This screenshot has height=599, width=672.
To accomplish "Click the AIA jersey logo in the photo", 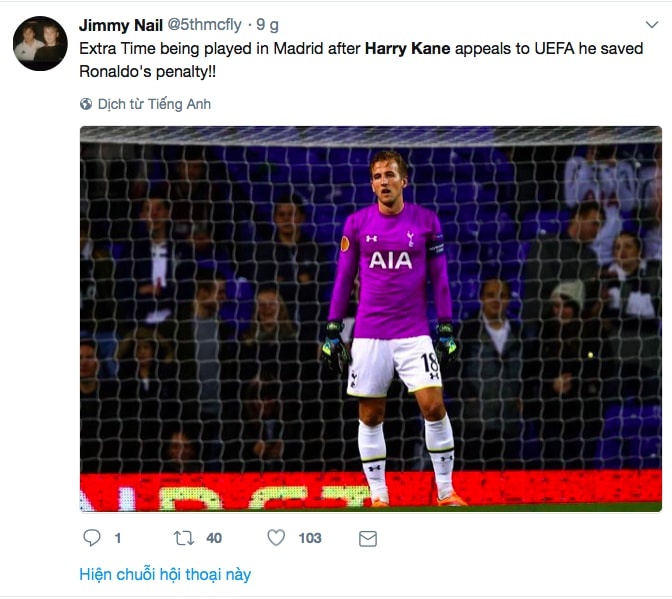I will click(390, 260).
